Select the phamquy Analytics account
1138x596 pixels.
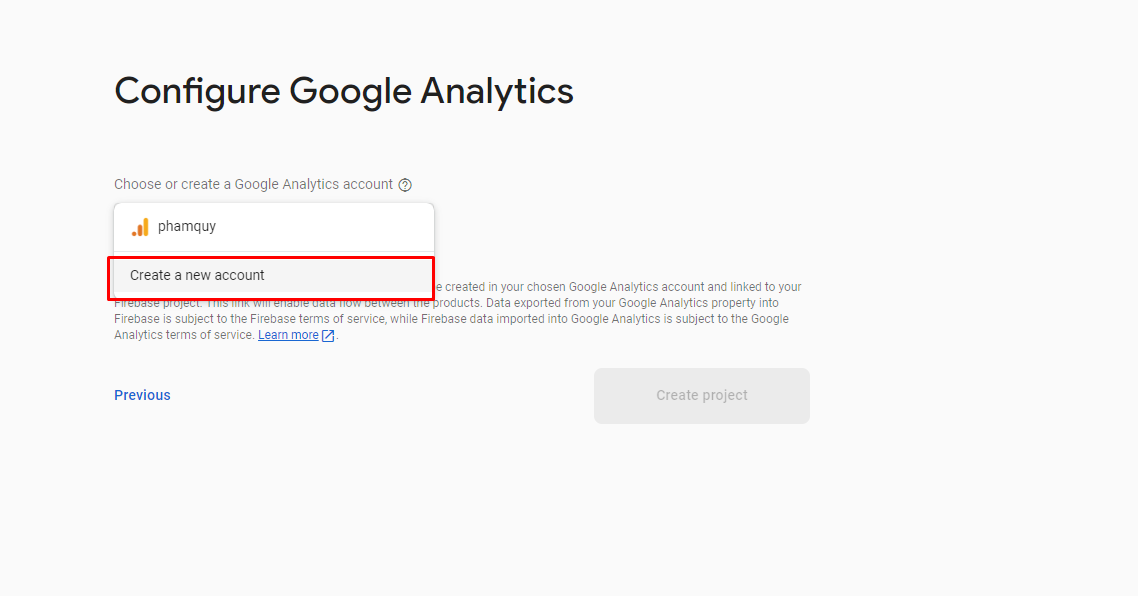coord(272,227)
